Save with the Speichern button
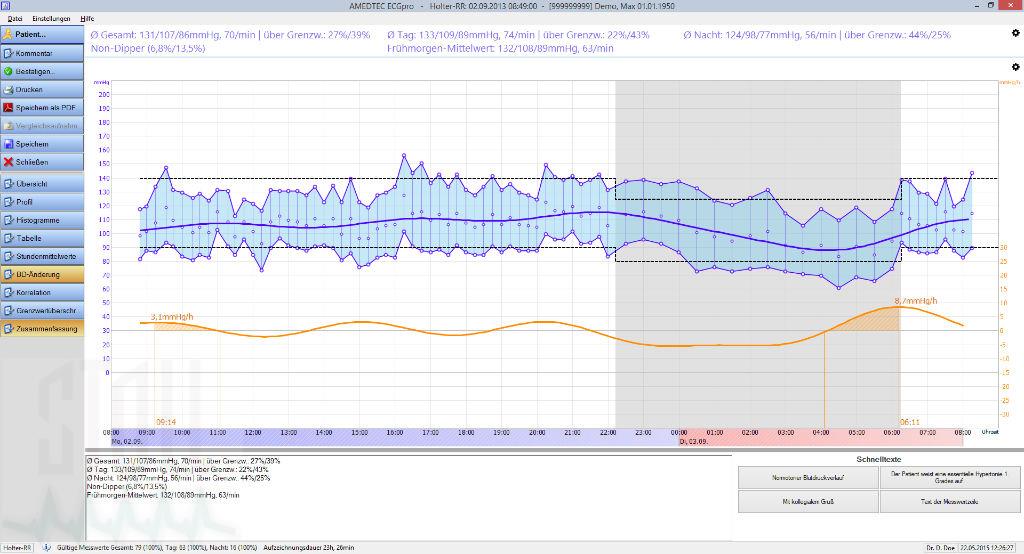1024x554 pixels. (x=40, y=144)
